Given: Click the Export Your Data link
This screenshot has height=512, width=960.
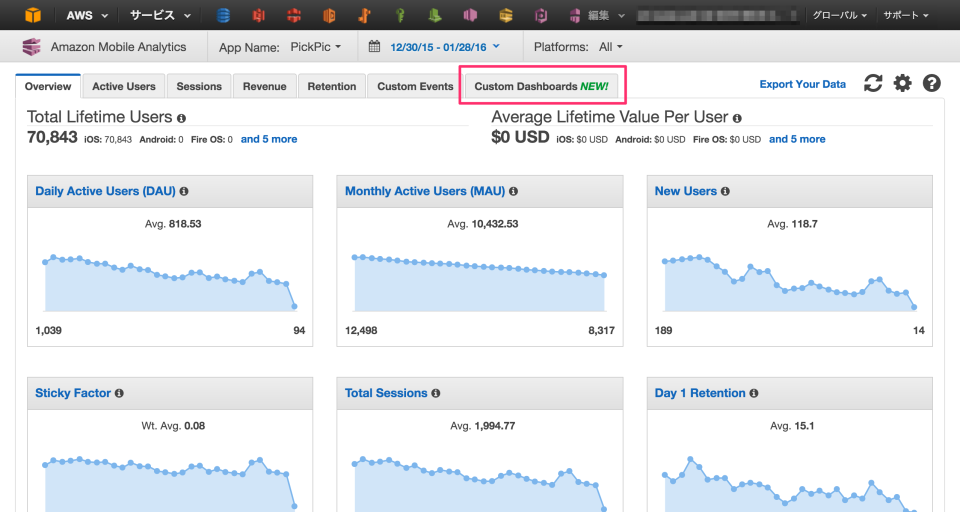Looking at the screenshot, I should point(803,85).
